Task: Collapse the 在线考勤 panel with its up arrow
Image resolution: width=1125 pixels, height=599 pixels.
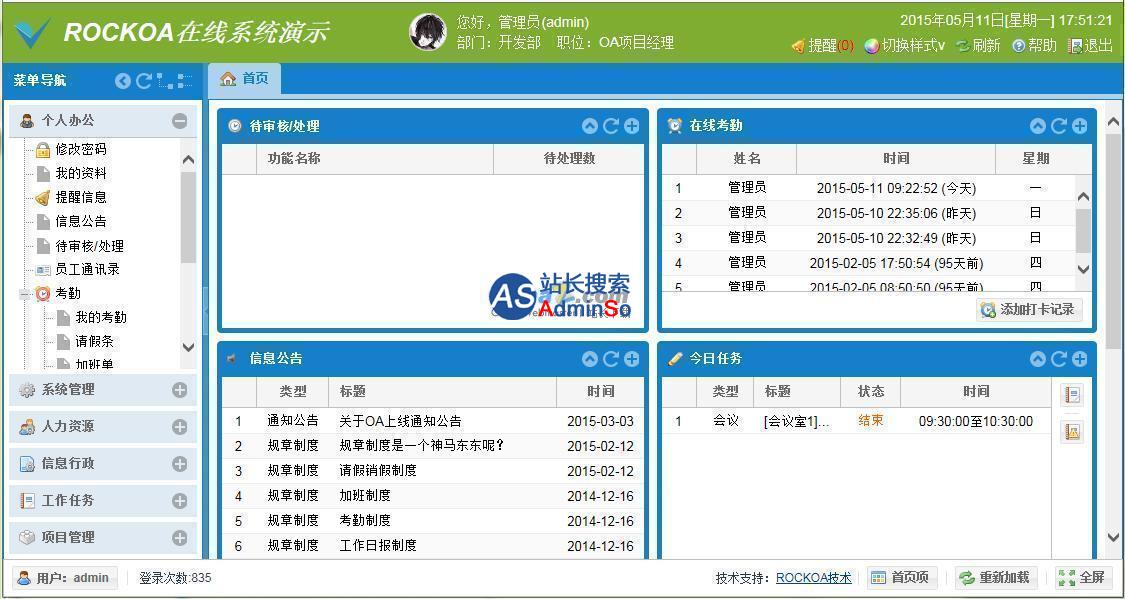Action: point(1037,126)
